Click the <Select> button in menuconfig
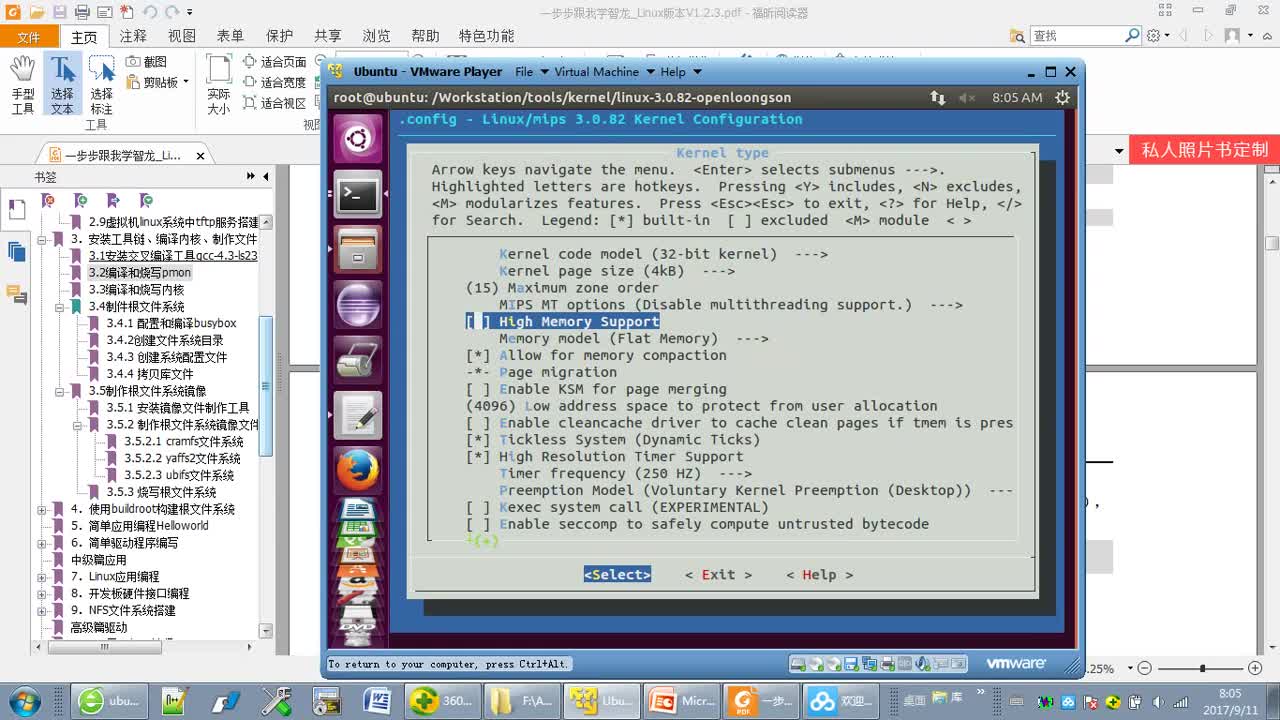This screenshot has width=1280, height=720. 617,575
